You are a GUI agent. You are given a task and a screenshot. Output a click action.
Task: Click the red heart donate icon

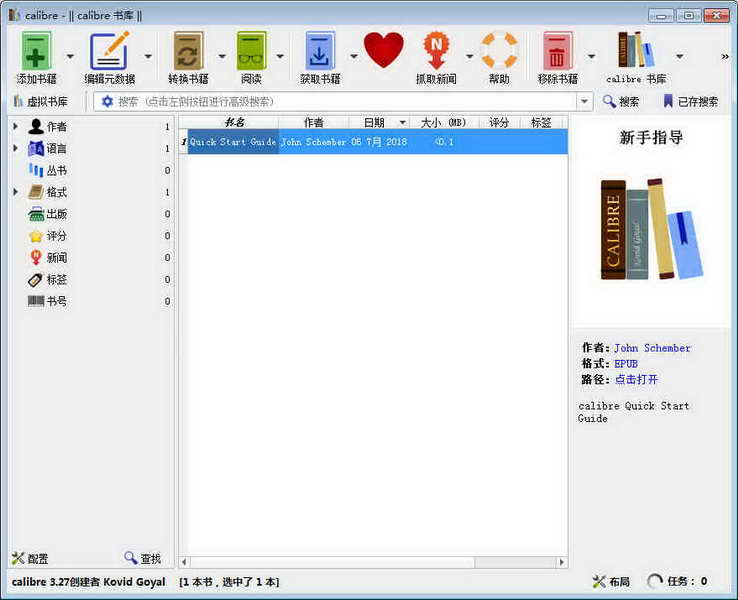click(x=384, y=50)
